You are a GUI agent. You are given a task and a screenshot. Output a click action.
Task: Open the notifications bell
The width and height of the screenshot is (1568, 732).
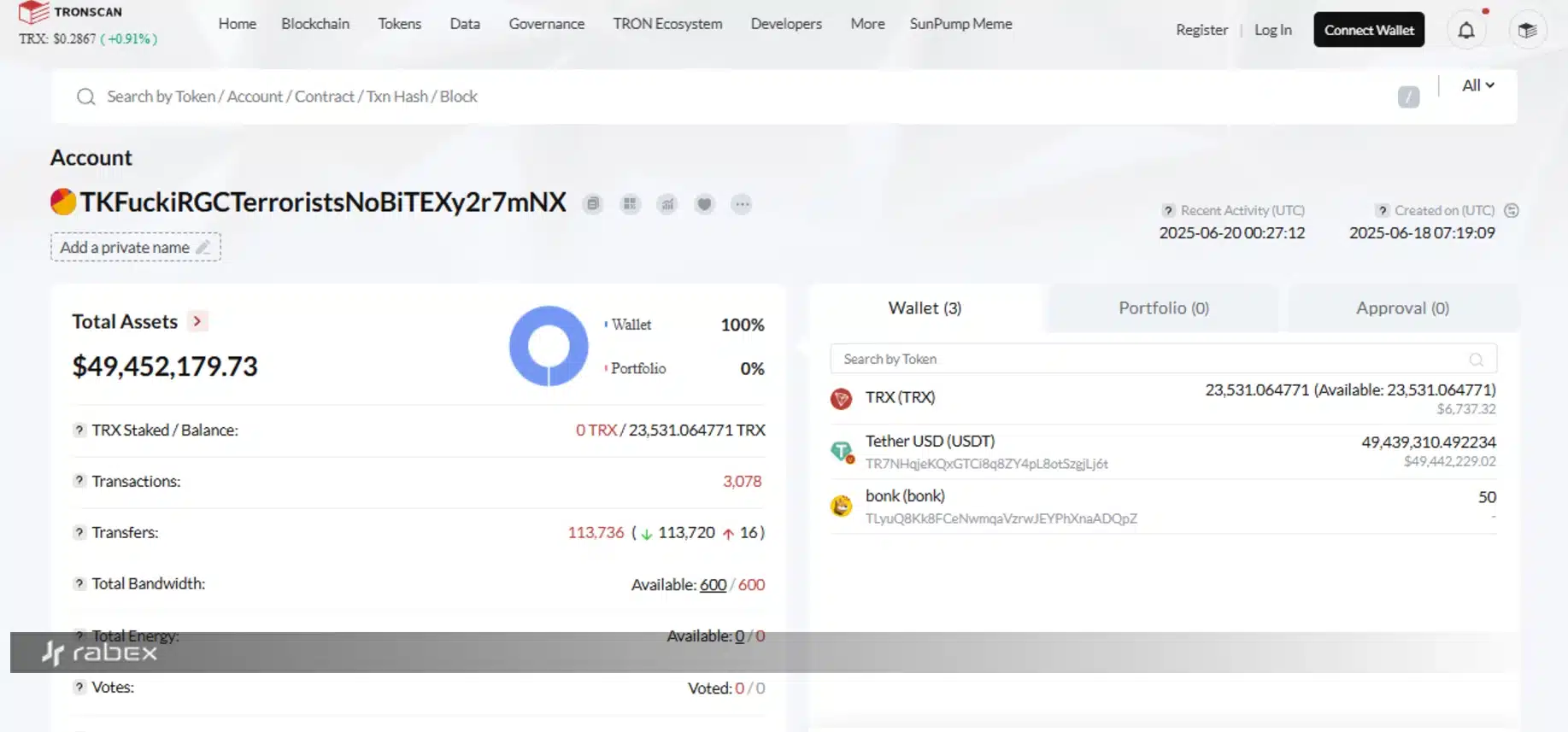(1466, 31)
